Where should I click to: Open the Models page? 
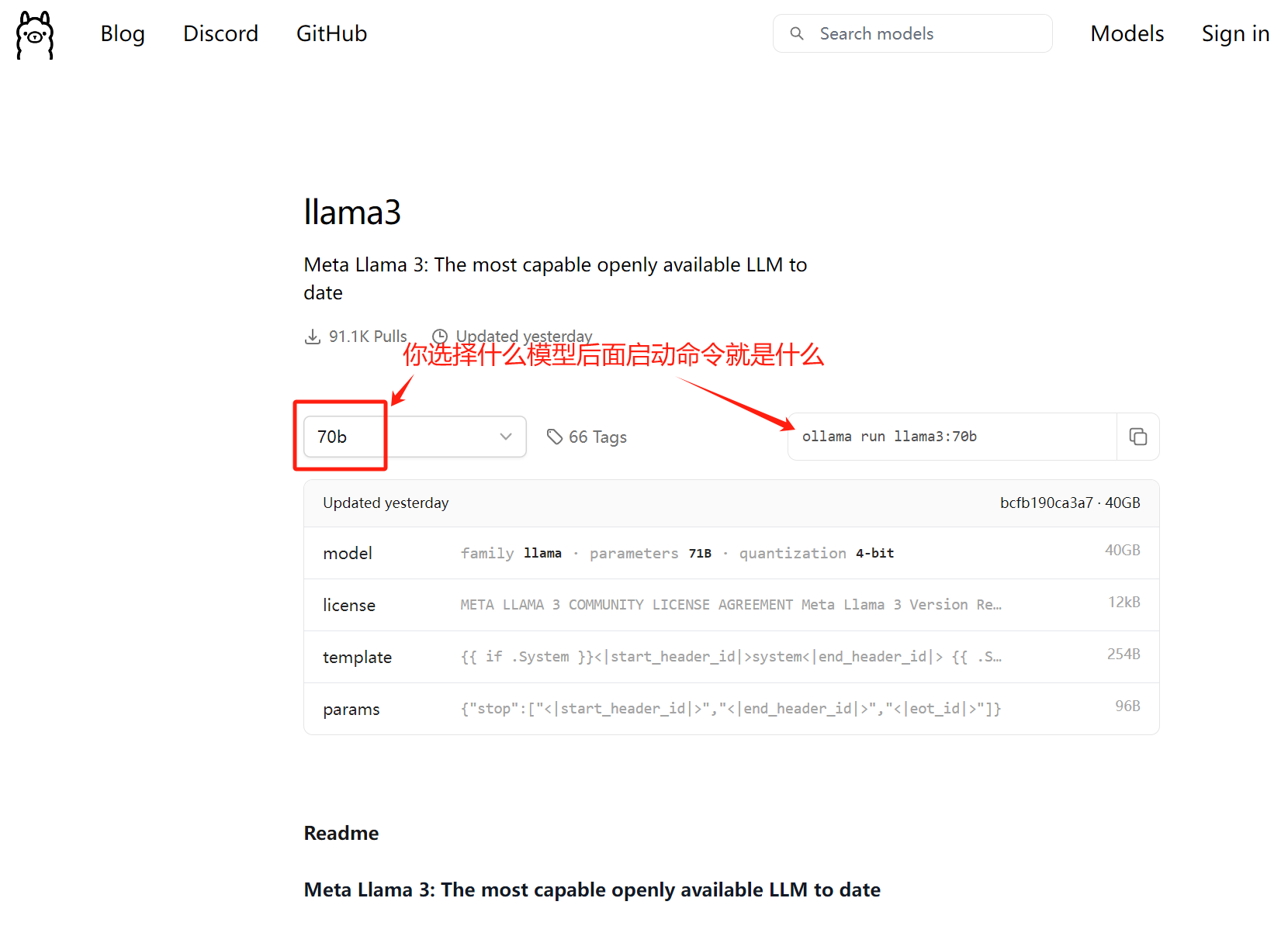point(1127,33)
